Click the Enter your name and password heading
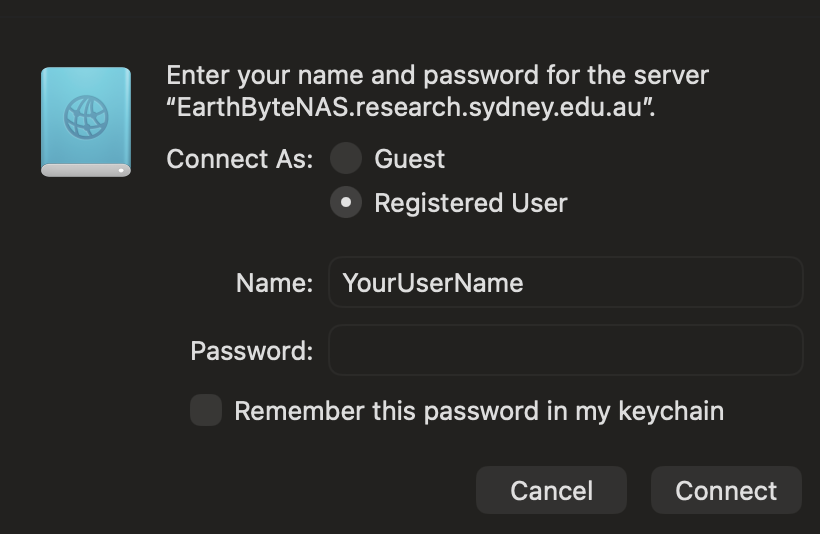Image resolution: width=820 pixels, height=534 pixels. [437, 75]
